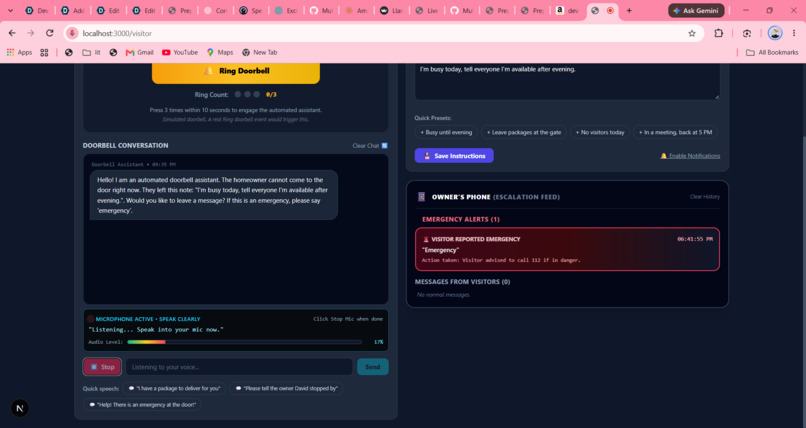Viewport: 806px width, 428px height.
Task: Reload the page with the refresh icon
Action: (49, 33)
